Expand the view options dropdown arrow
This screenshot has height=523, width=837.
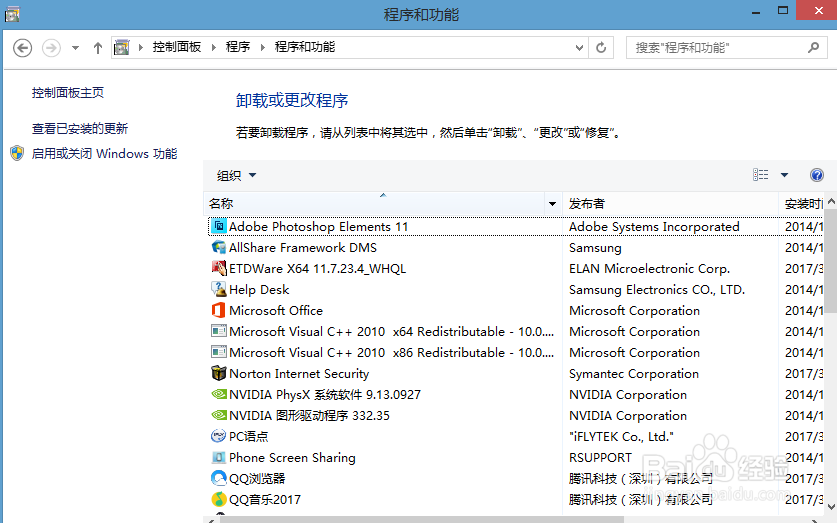point(784,175)
